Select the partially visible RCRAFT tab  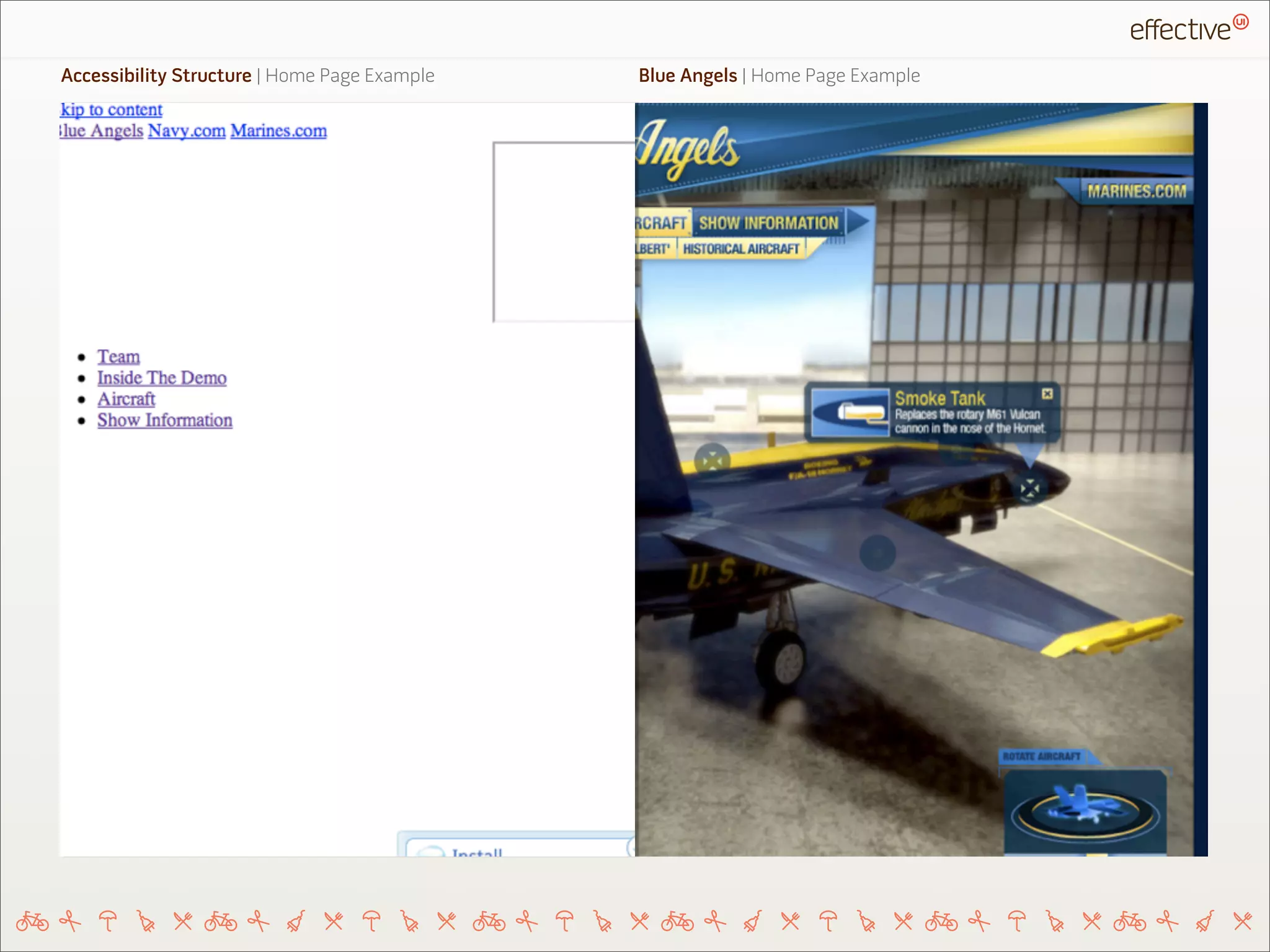click(x=662, y=223)
